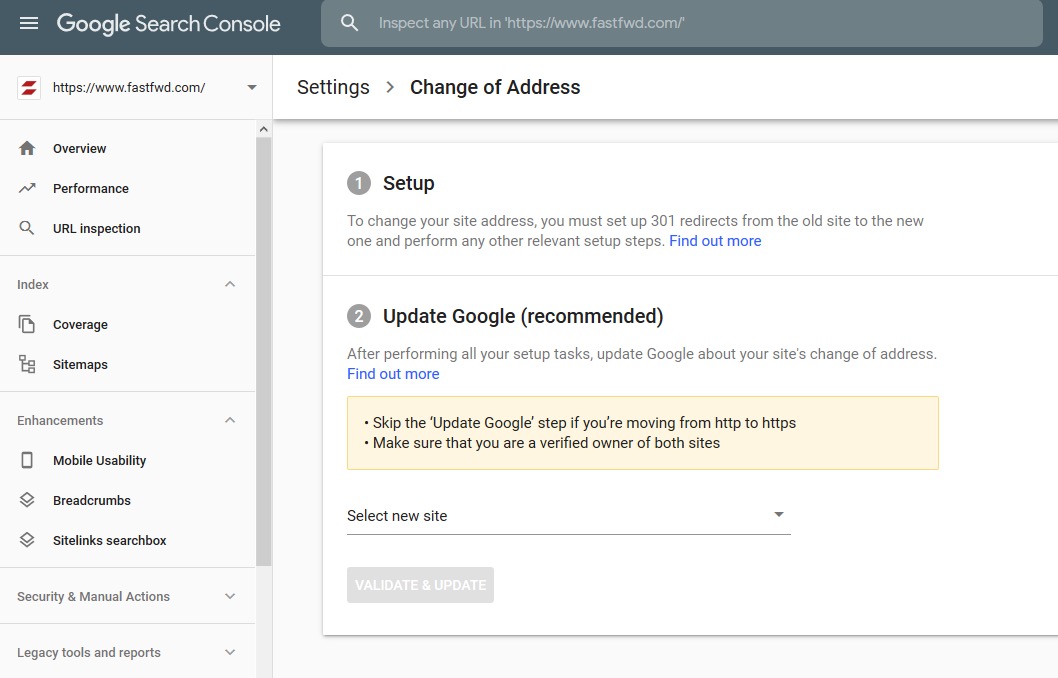Click the URL inspection magnifier icon
1058x678 pixels.
pyautogui.click(x=27, y=228)
